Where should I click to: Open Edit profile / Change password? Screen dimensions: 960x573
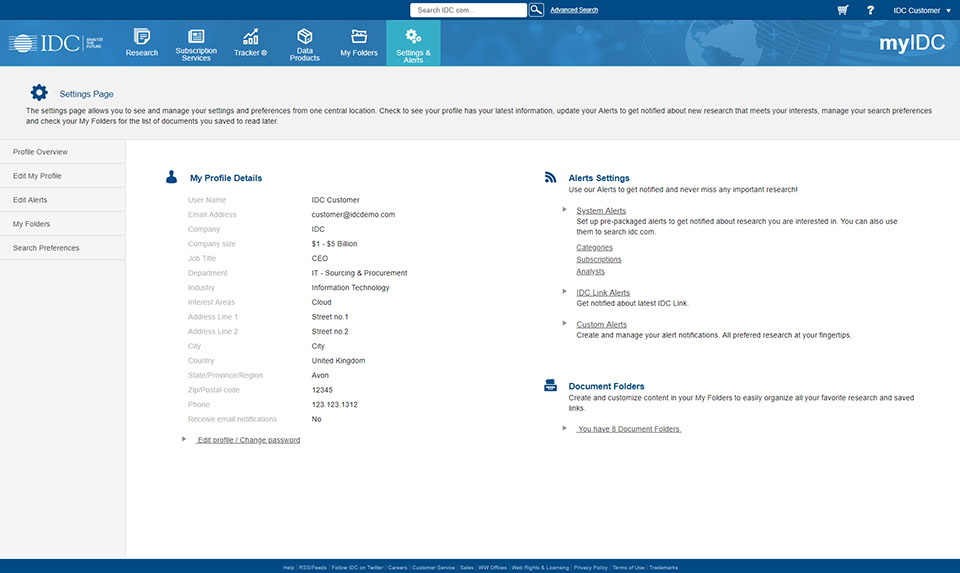pos(248,440)
